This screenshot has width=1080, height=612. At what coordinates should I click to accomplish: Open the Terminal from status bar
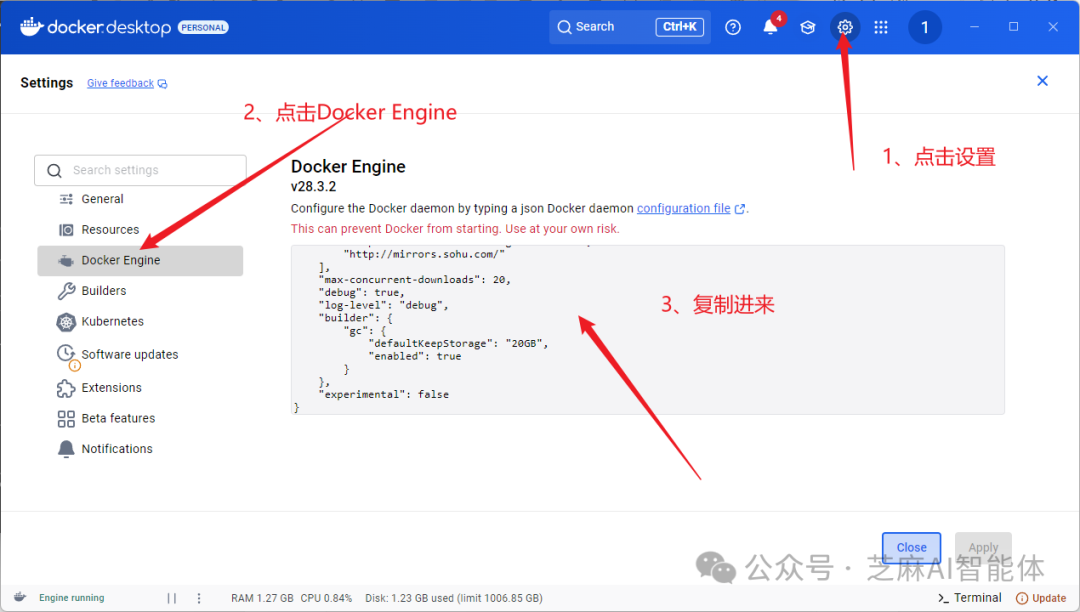(x=970, y=598)
